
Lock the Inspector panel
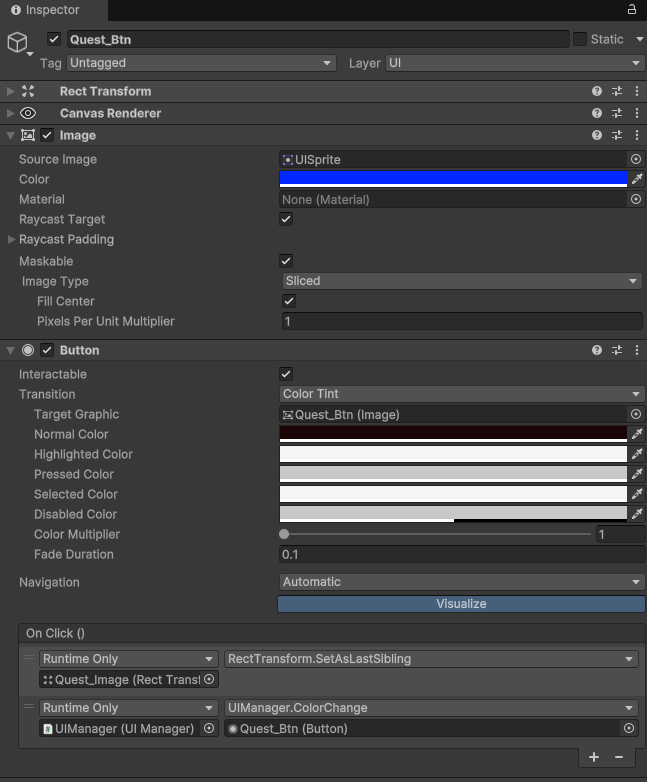tap(632, 9)
